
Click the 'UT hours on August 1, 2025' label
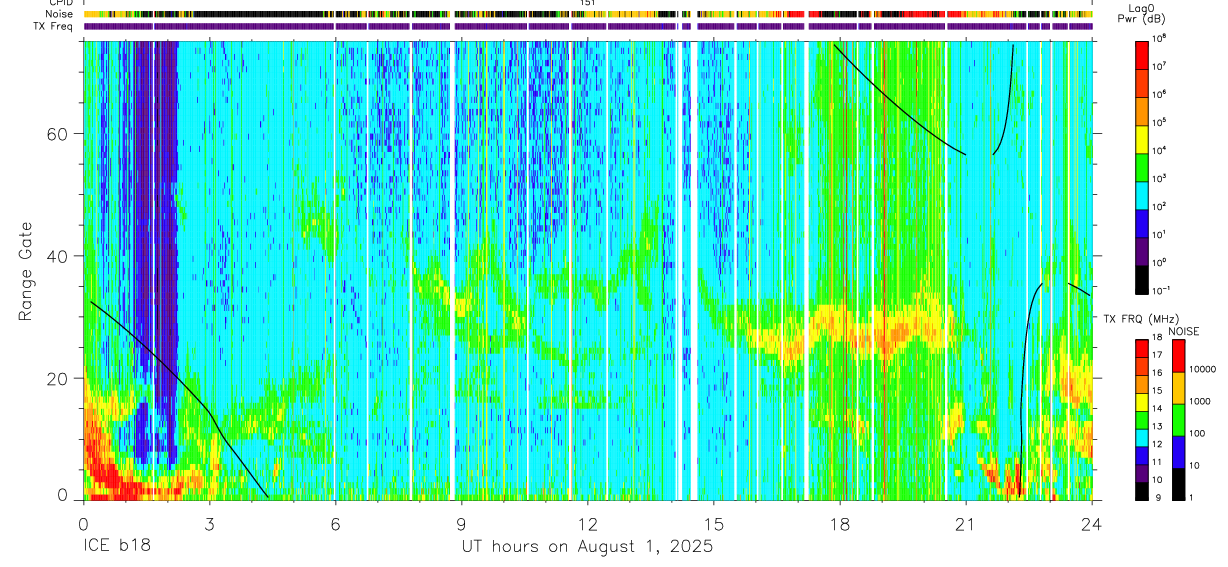click(x=587, y=547)
